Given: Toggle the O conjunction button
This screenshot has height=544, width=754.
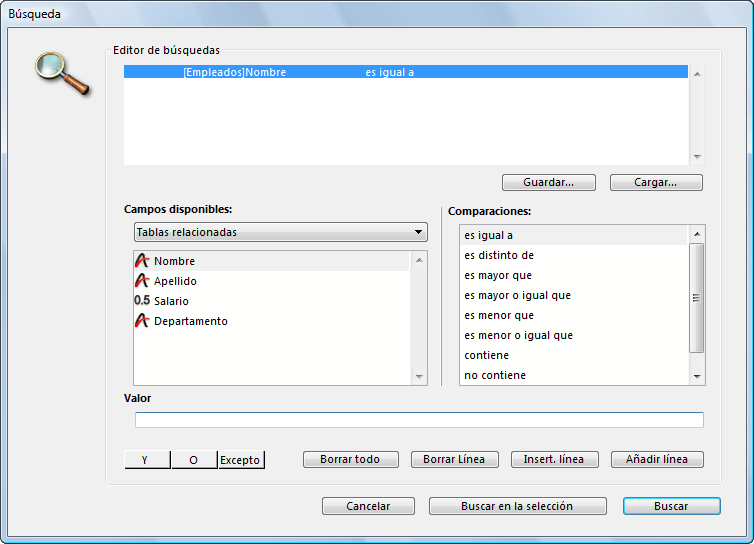Looking at the screenshot, I should point(194,460).
